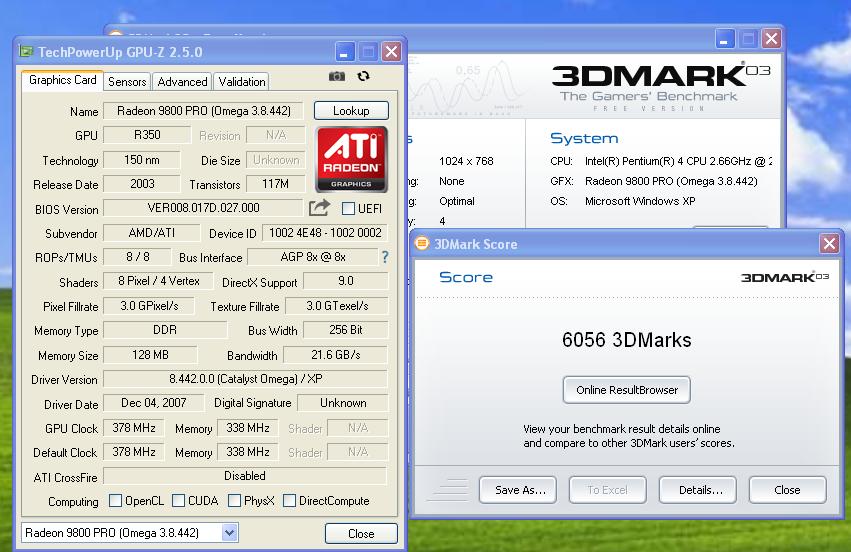
Task: Click the OS Microsoft Windows XP line
Action: (x=623, y=201)
